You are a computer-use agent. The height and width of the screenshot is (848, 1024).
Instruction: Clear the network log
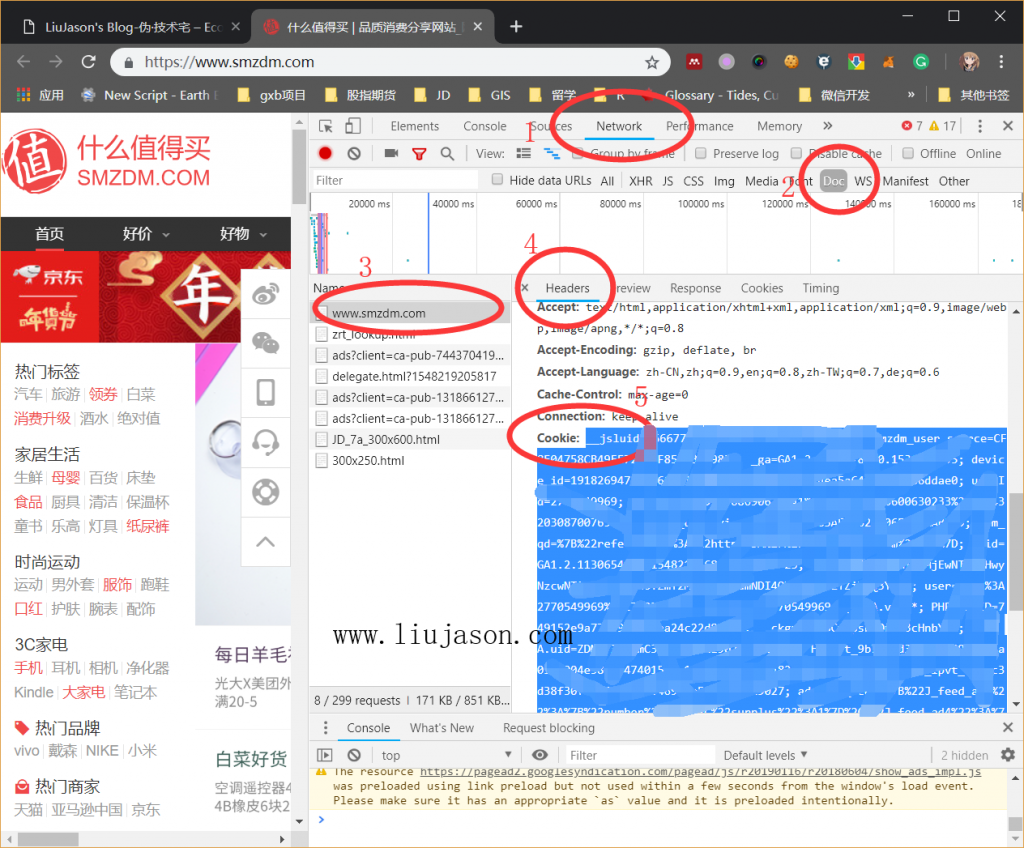click(x=354, y=154)
